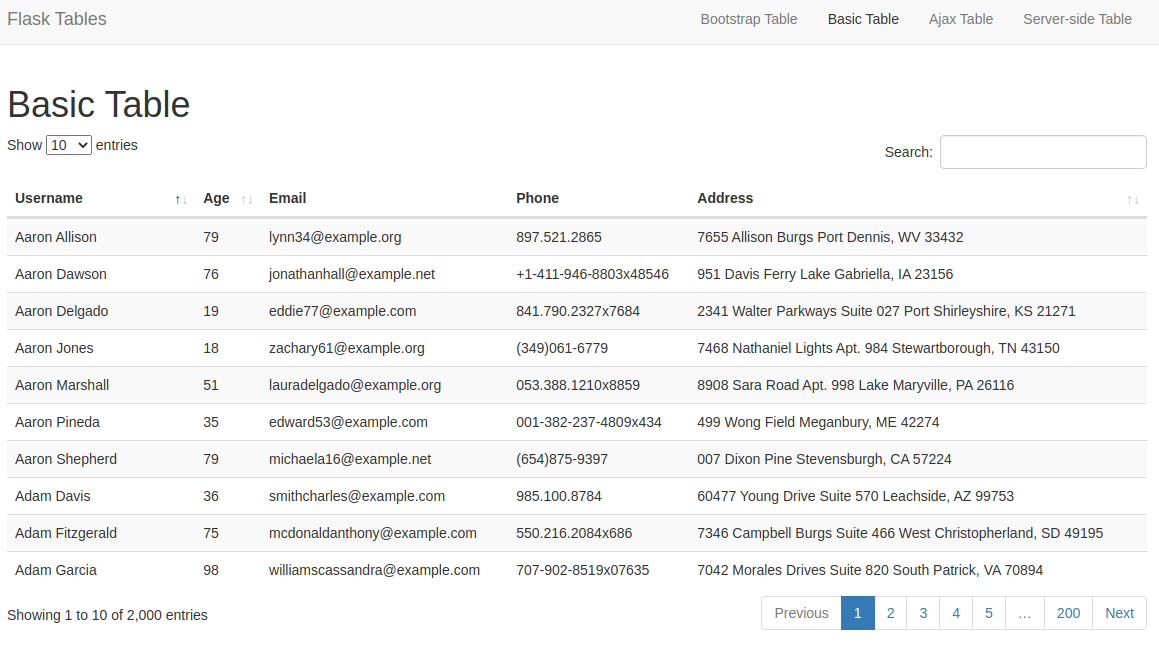Image resolution: width=1159 pixels, height=648 pixels.
Task: Sort table by Age sort arrows
Action: 247,199
